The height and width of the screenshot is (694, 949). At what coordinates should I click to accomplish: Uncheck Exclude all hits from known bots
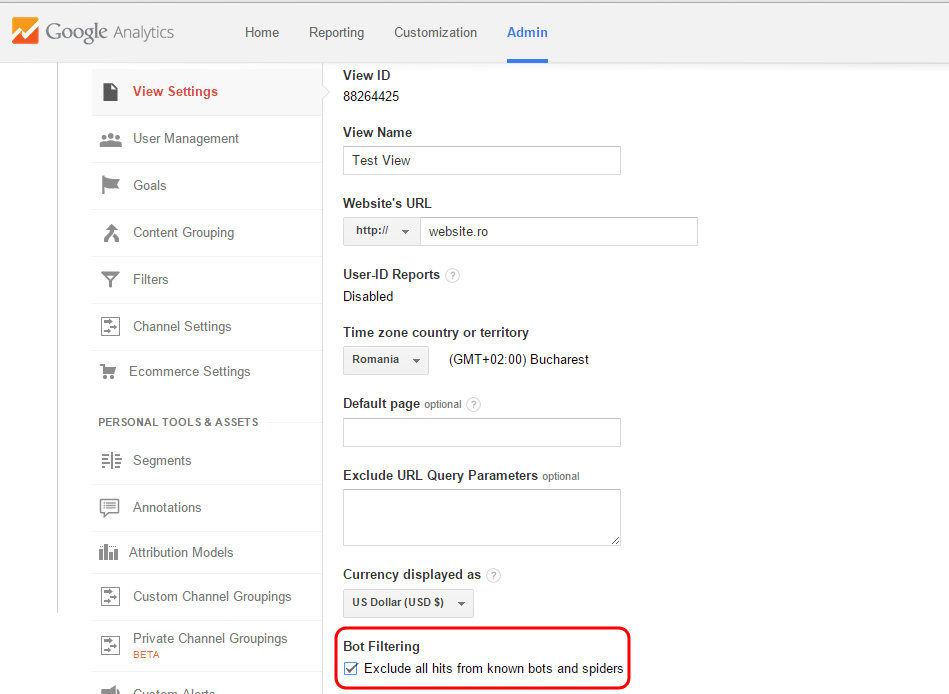click(351, 669)
